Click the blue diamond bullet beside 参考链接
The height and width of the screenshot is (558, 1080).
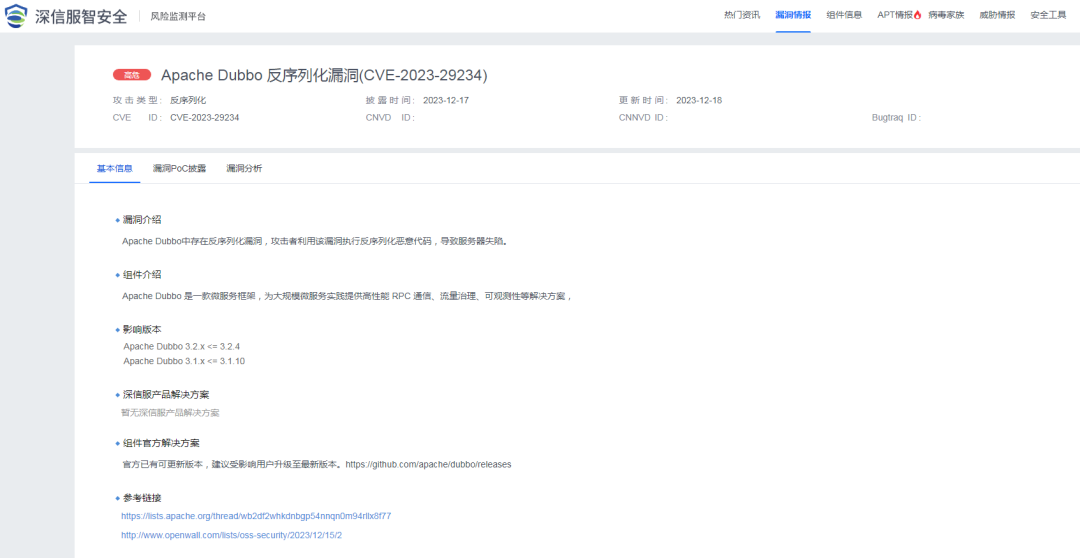[x=118, y=498]
